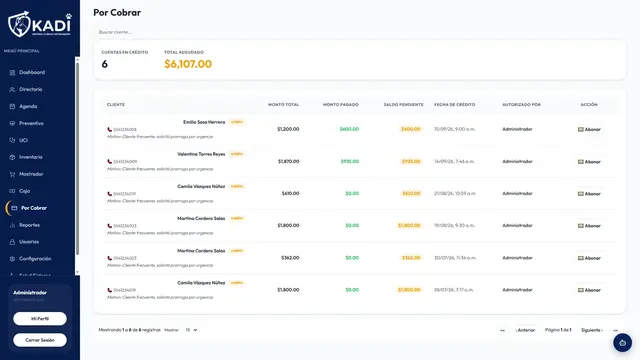Click phone icon for Martina Cordero $362.00 row
640x360 pixels.
109,258
